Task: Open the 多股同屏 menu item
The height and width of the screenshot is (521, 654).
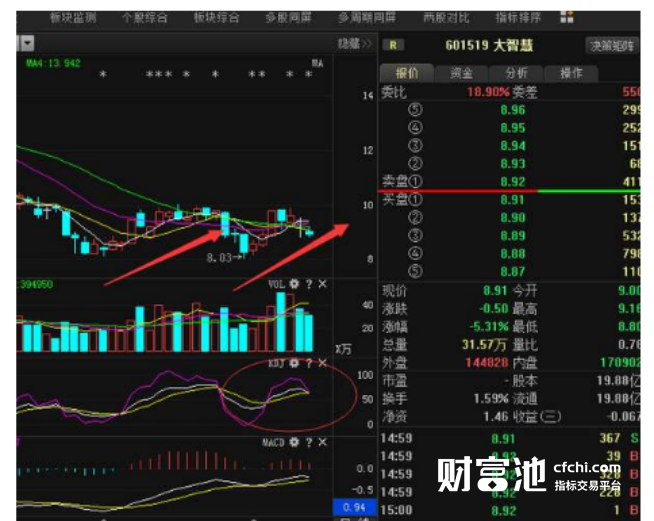Action: (x=289, y=18)
